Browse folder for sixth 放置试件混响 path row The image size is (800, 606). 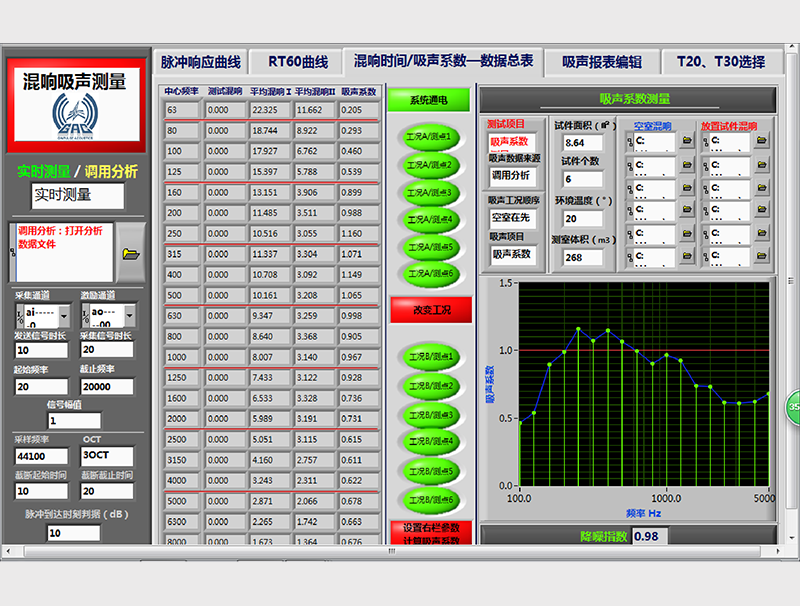762,256
